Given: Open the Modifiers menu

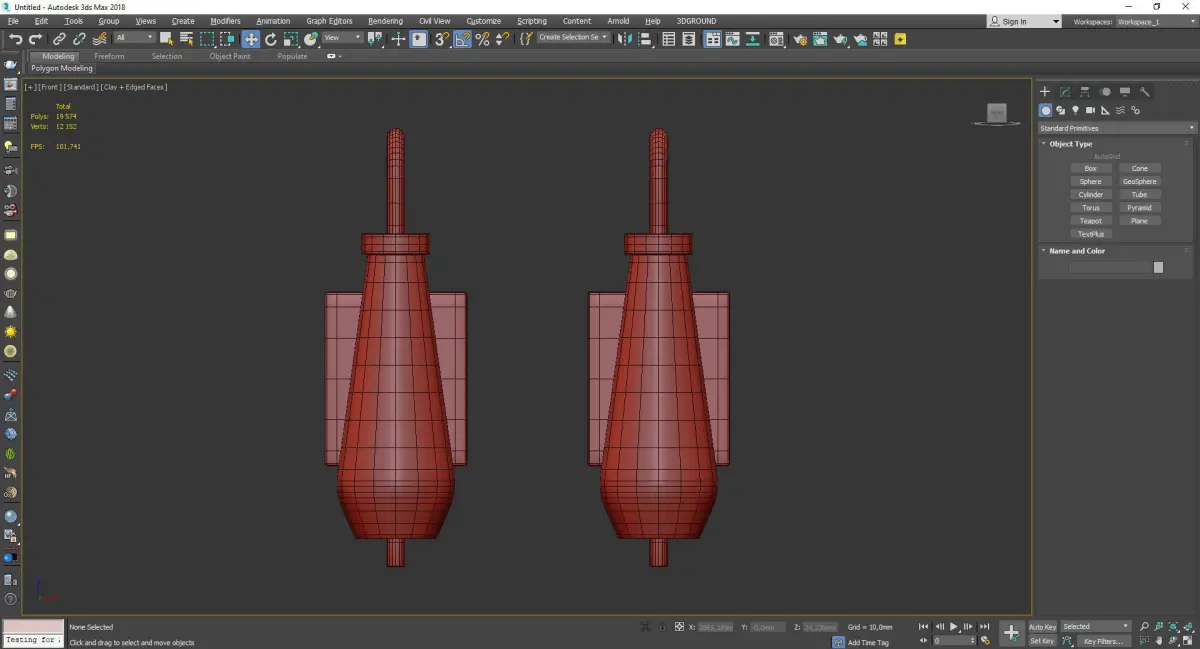Looking at the screenshot, I should click(x=225, y=21).
